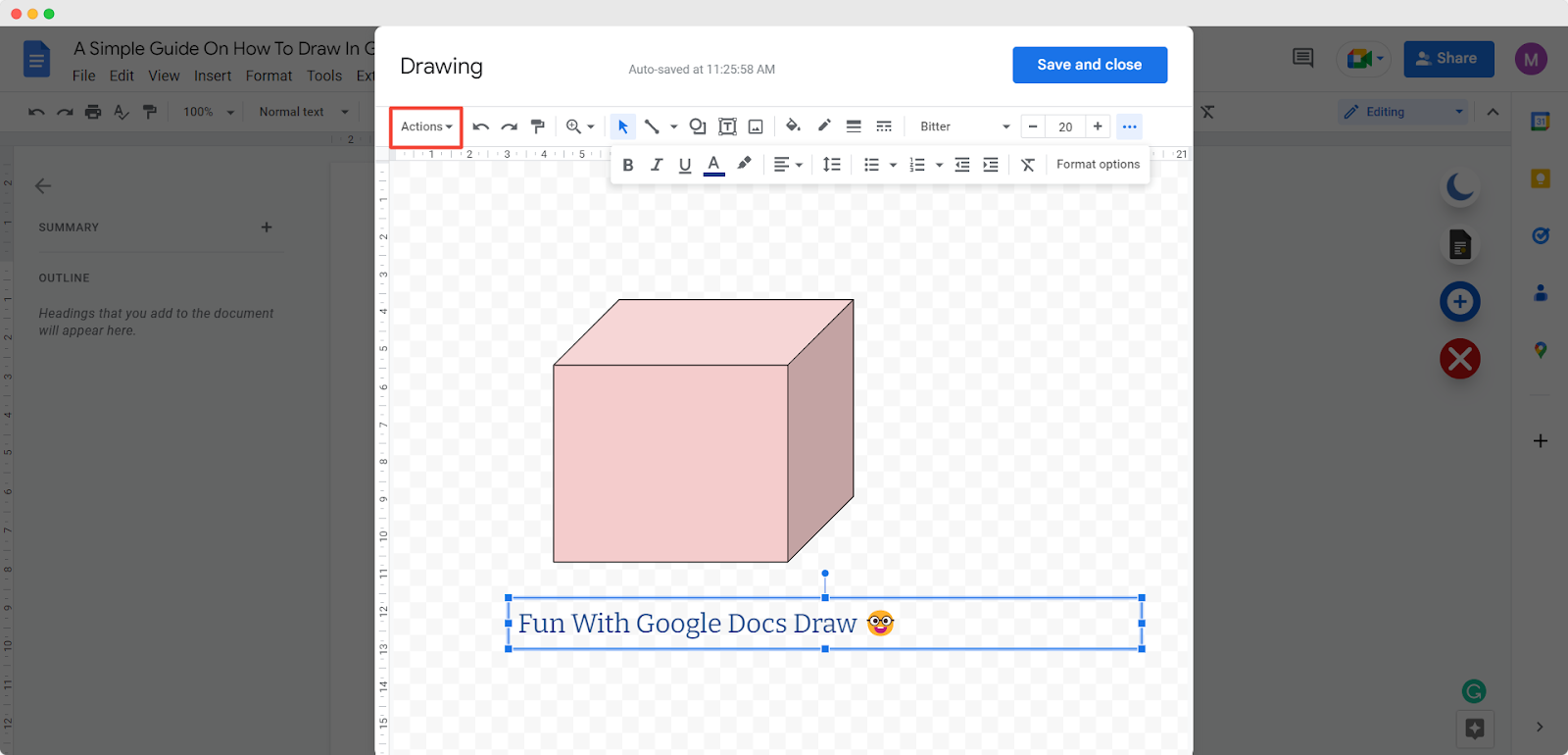This screenshot has height=755, width=1568.
Task: Choose the shape tool in drawing toolbar
Action: pos(698,126)
